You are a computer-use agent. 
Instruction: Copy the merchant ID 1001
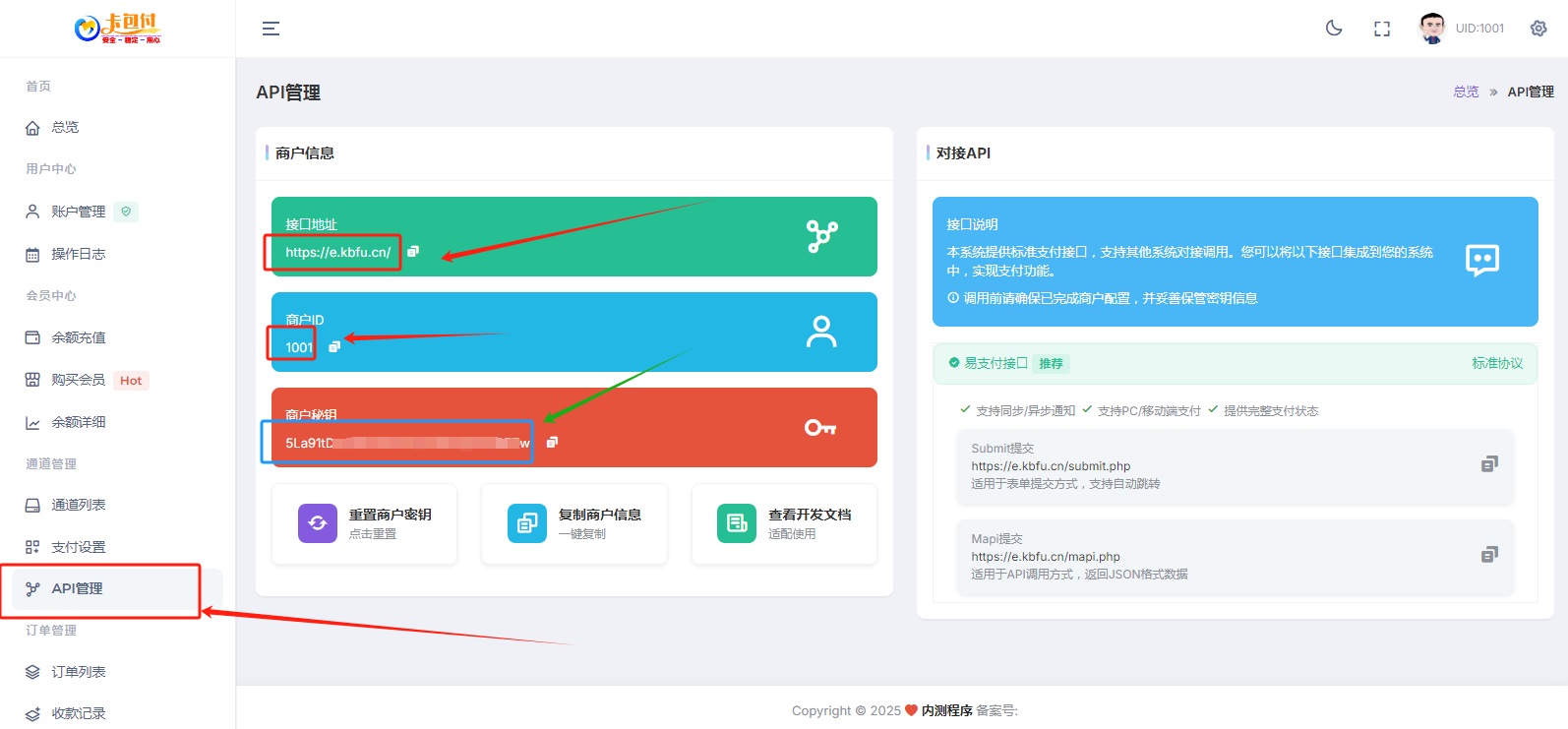(x=334, y=347)
